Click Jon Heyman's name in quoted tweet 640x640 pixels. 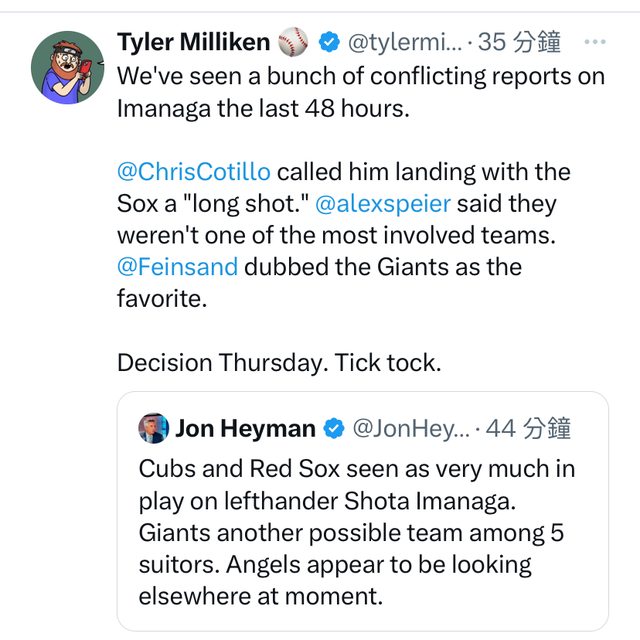pyautogui.click(x=245, y=429)
